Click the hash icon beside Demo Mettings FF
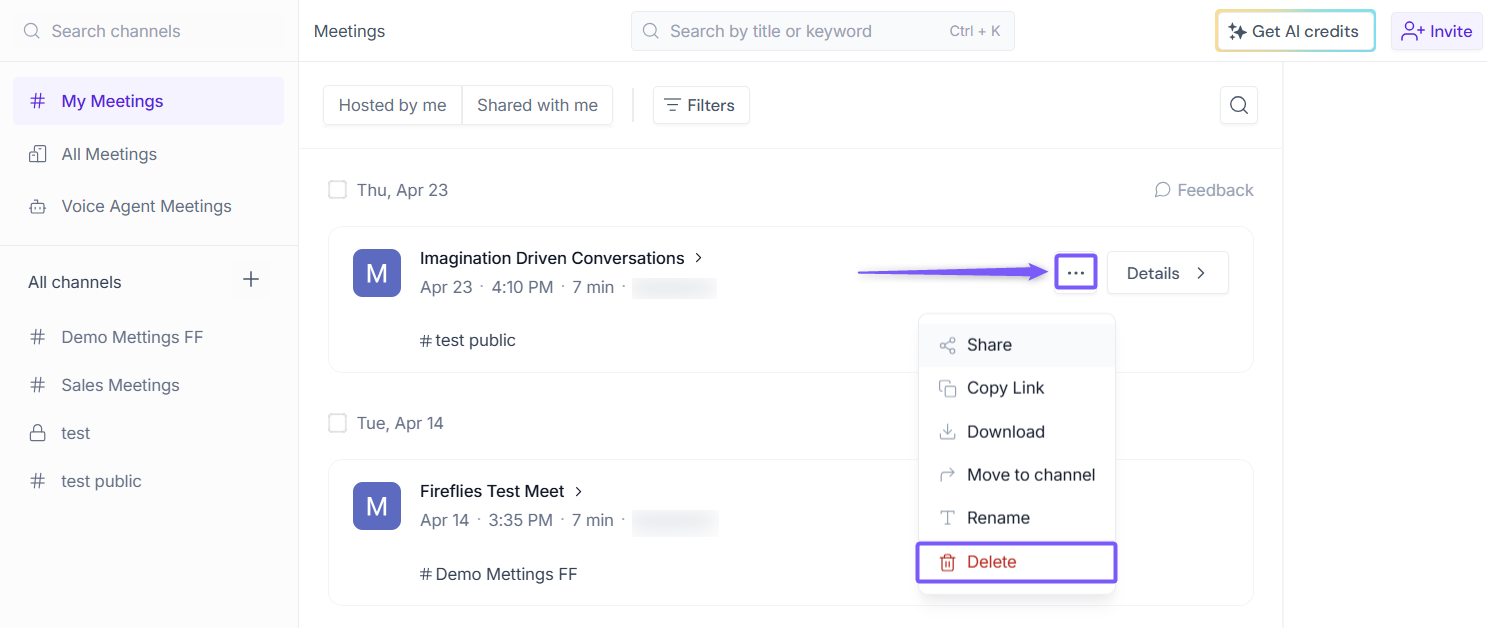This screenshot has height=628, width=1487. click(38, 337)
